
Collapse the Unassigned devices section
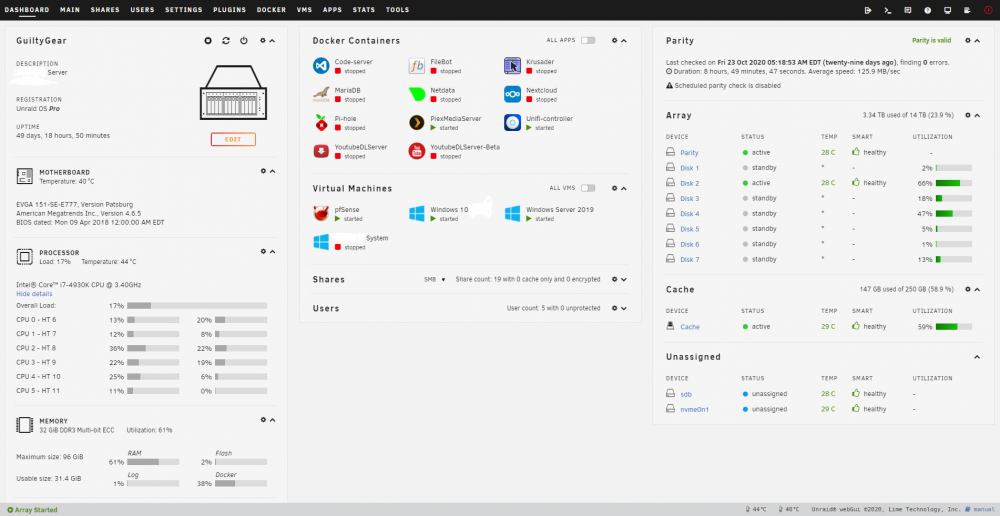point(977,357)
